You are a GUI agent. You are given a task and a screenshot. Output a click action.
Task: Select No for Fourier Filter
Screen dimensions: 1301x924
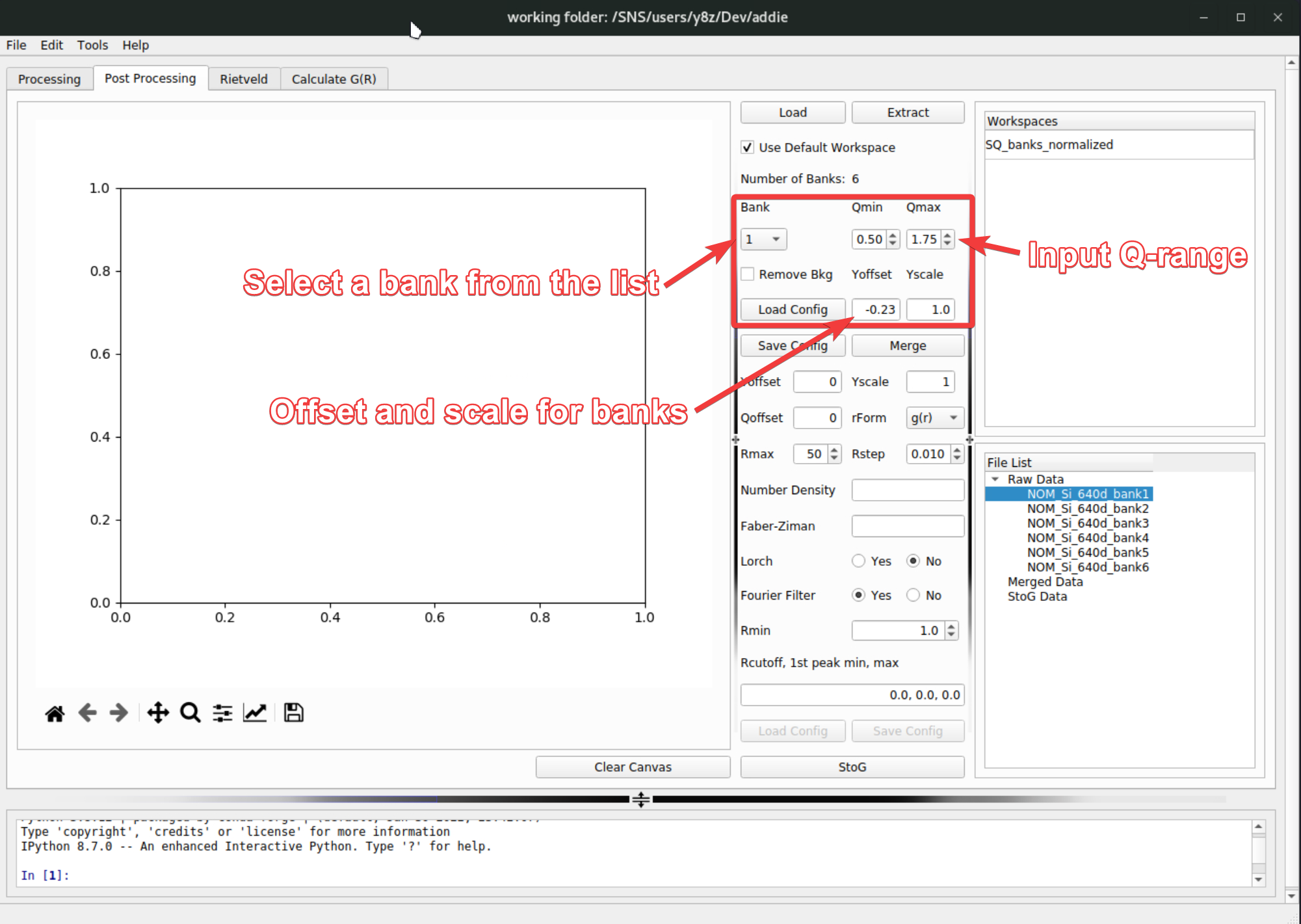913,596
